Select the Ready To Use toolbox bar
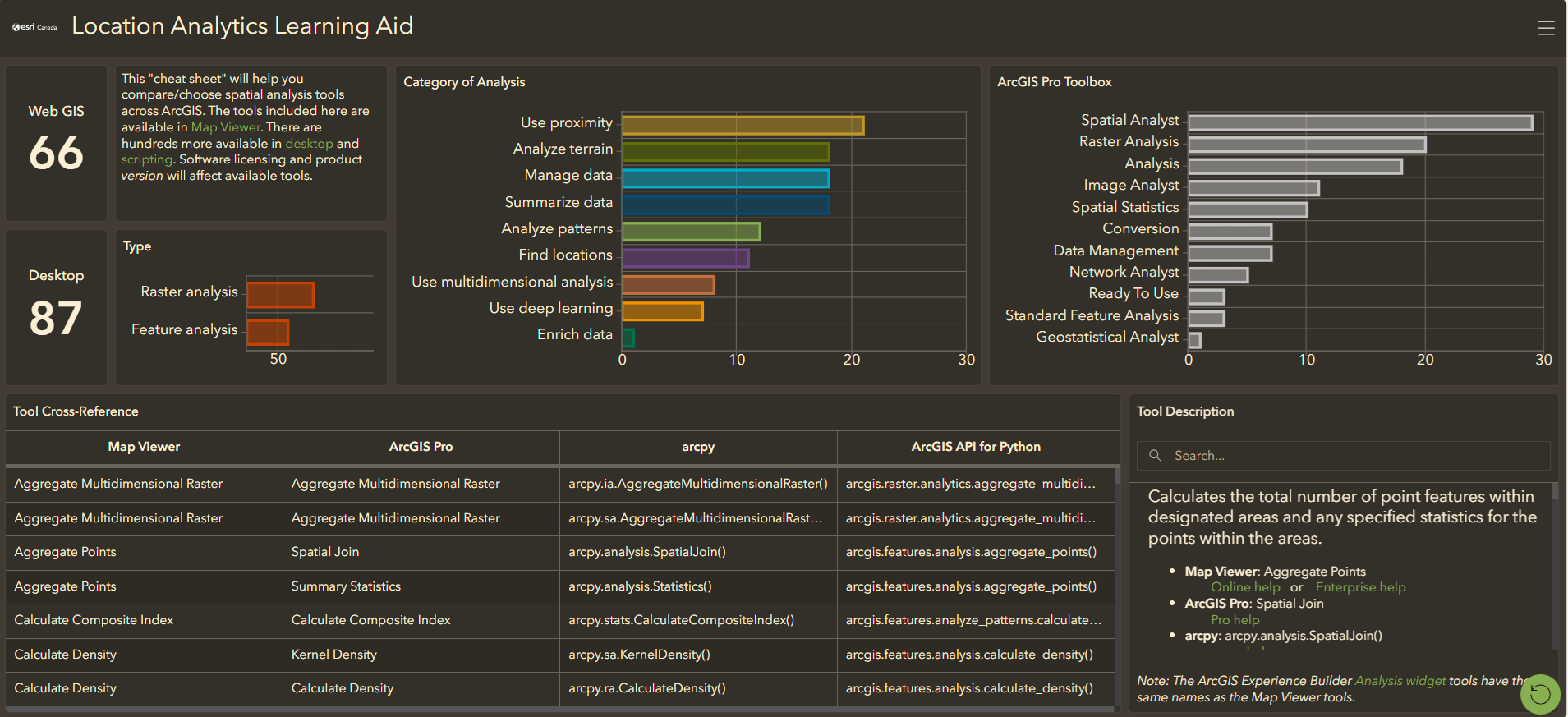The width and height of the screenshot is (1568, 717). click(x=1207, y=296)
